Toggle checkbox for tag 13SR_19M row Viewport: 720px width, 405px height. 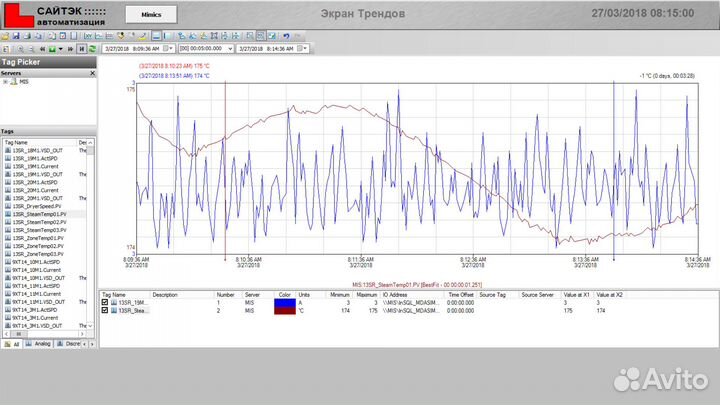point(106,303)
